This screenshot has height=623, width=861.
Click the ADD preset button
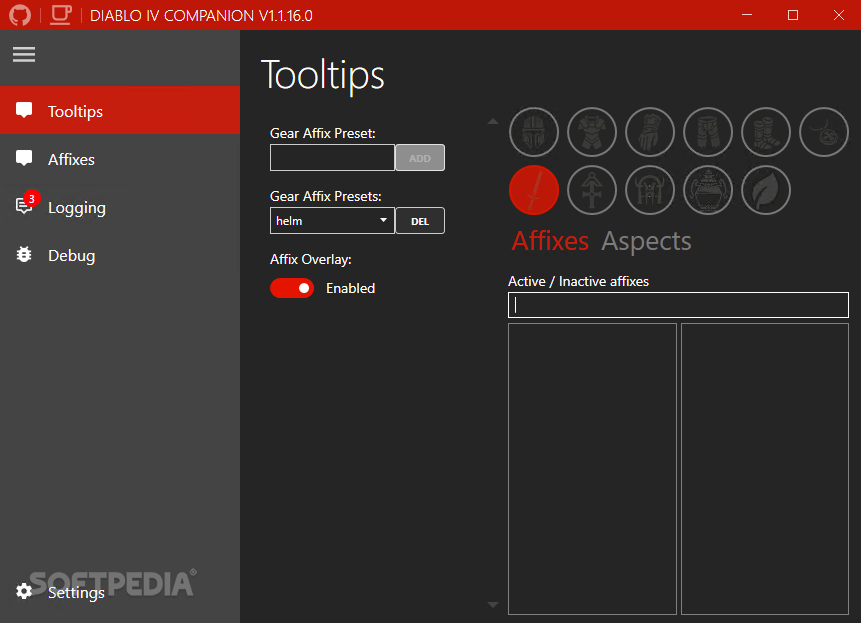click(420, 158)
